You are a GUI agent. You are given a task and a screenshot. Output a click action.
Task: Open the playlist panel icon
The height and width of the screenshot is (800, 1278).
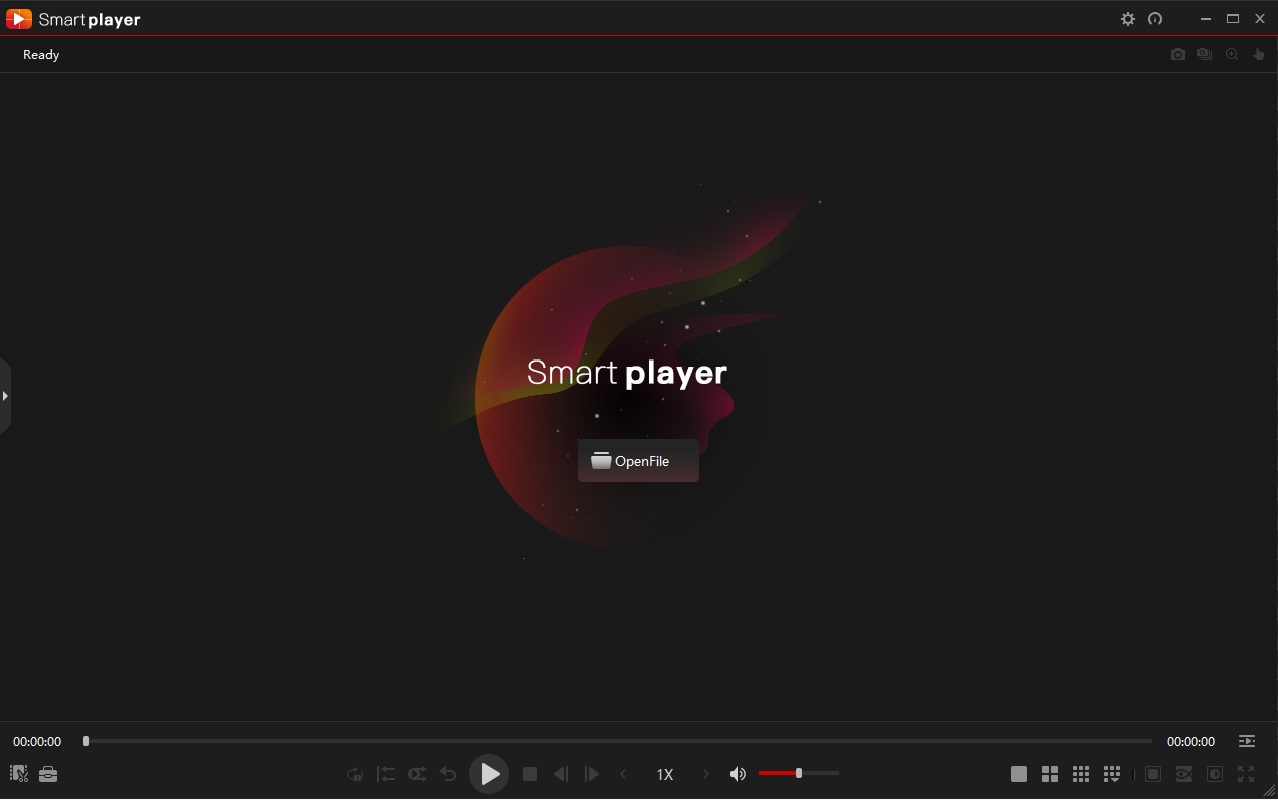coord(1247,741)
